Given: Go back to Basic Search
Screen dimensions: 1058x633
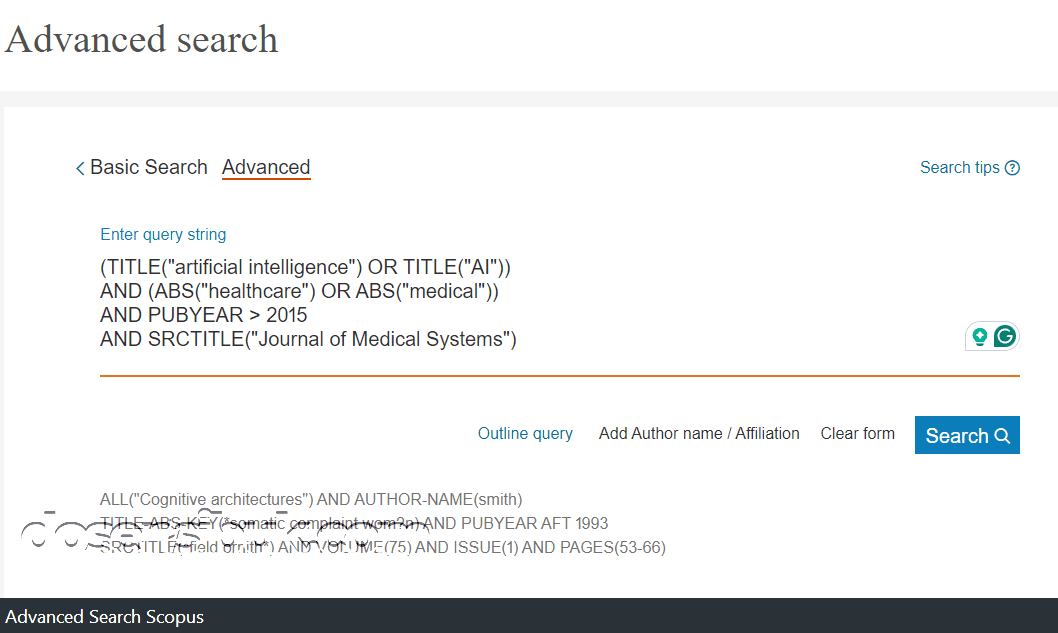Looking at the screenshot, I should (x=148, y=167).
